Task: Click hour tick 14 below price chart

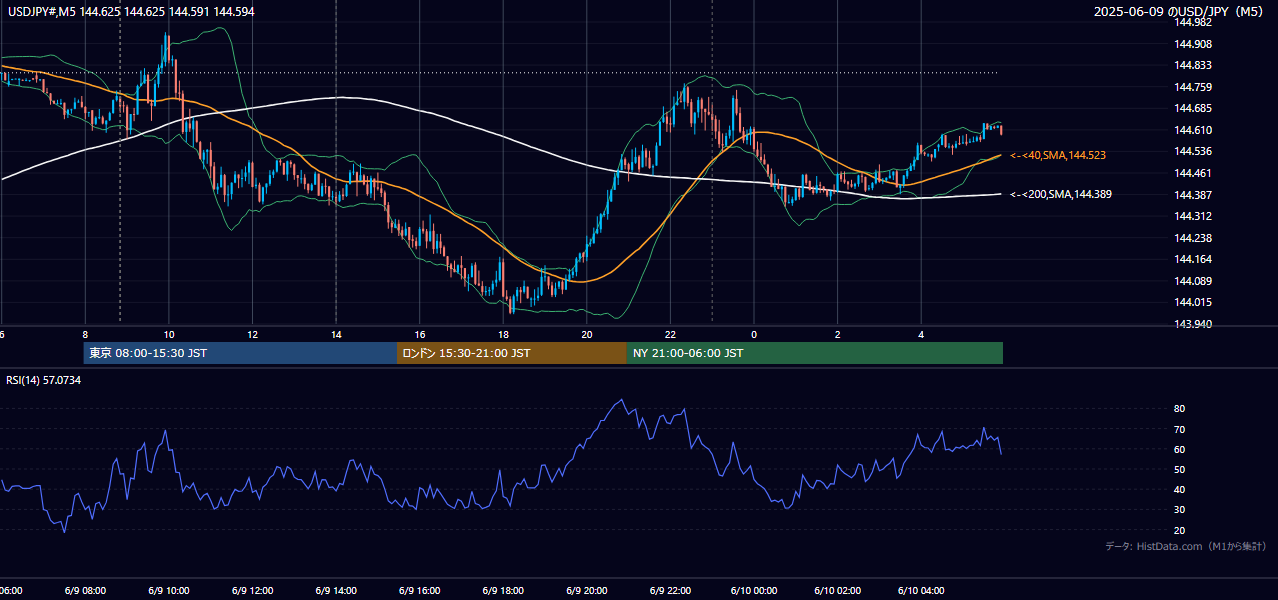Action: click(x=336, y=334)
